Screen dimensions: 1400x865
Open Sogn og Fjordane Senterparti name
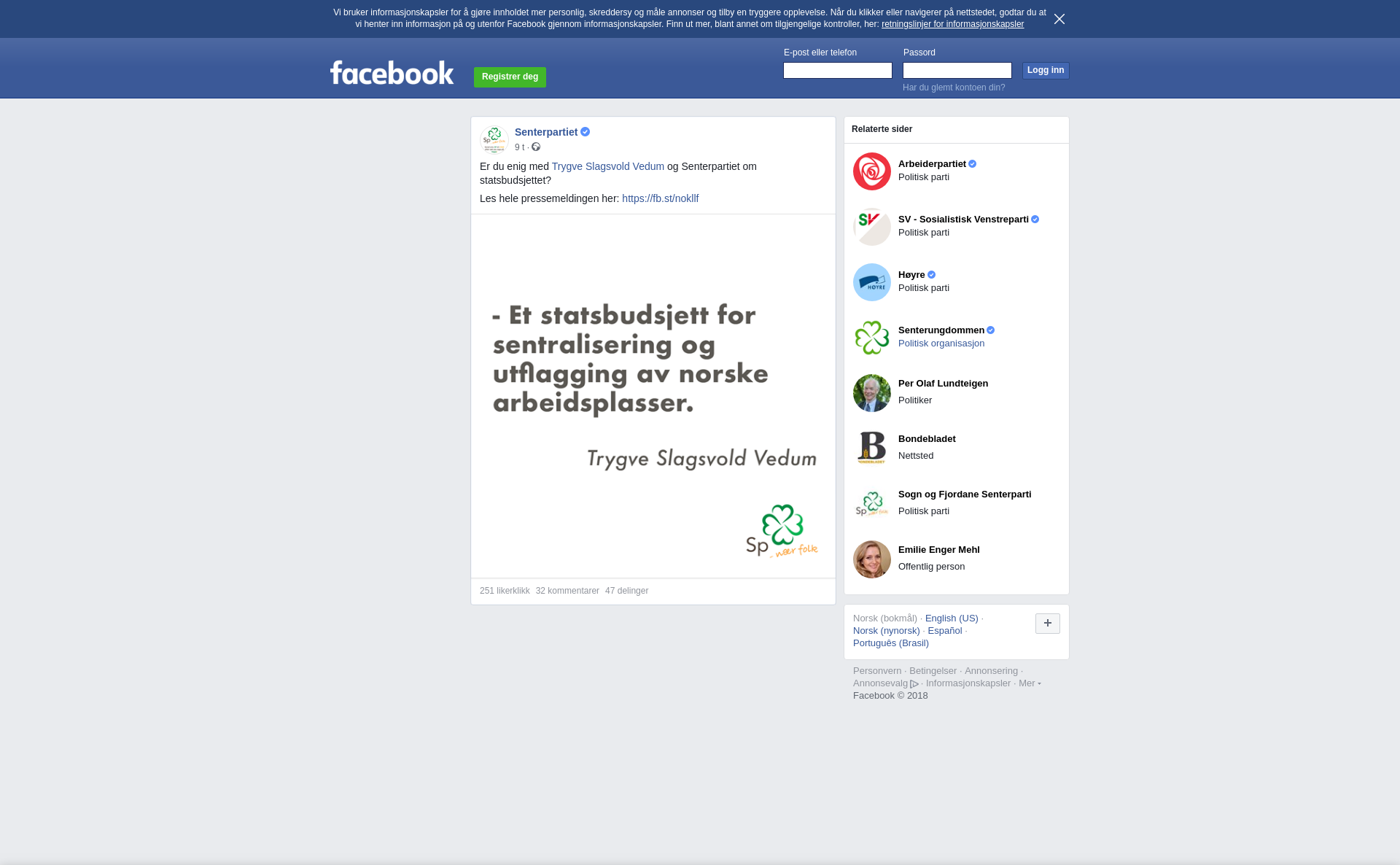(965, 494)
